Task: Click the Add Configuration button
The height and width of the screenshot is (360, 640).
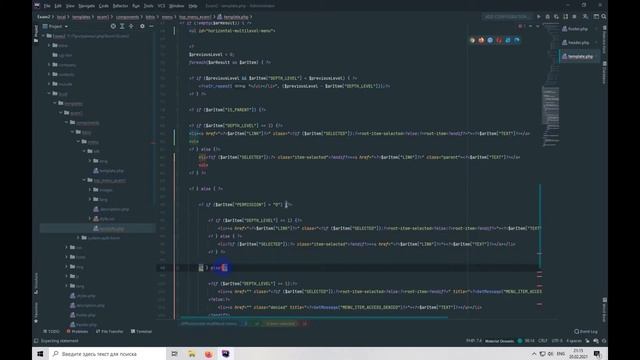Action: pos(506,17)
